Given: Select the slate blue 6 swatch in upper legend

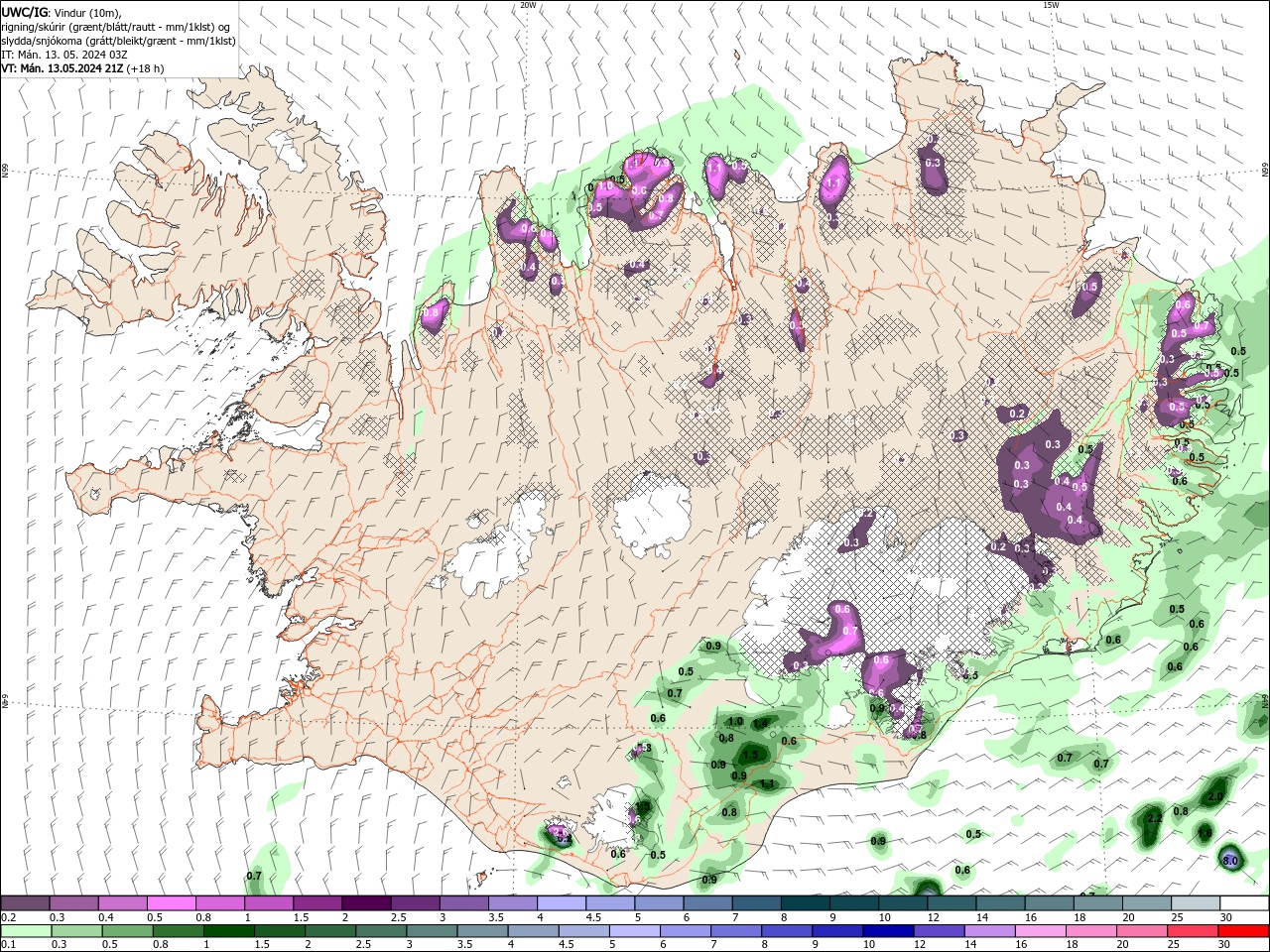Looking at the screenshot, I should coord(706,903).
